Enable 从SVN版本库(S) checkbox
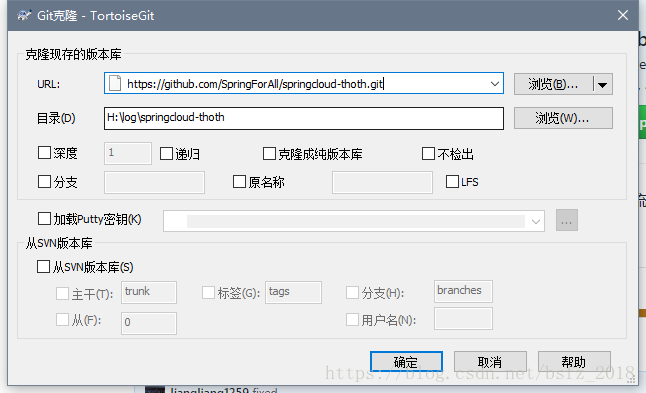This screenshot has height=393, width=646. (43, 267)
